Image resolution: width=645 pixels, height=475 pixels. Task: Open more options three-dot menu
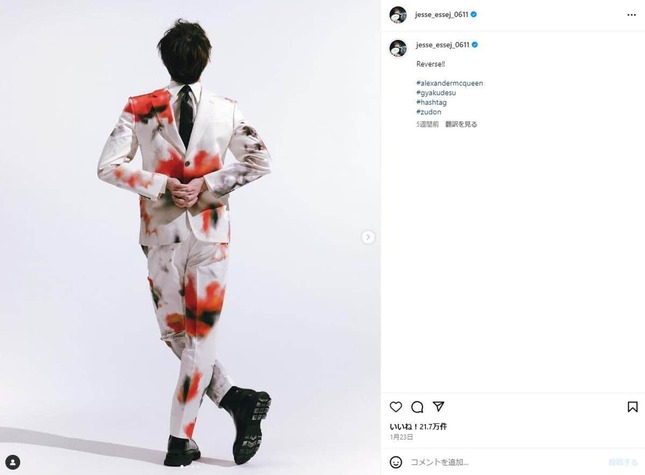[x=631, y=15]
